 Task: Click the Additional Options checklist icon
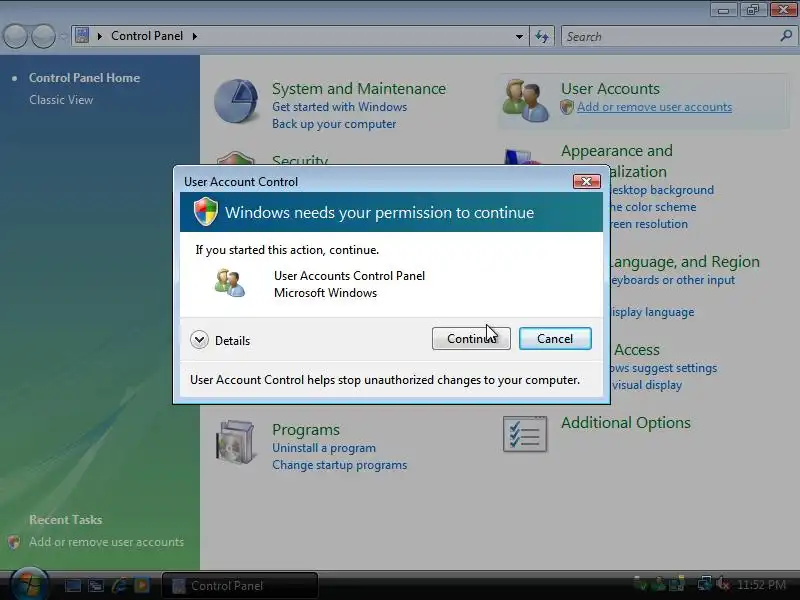click(x=524, y=434)
